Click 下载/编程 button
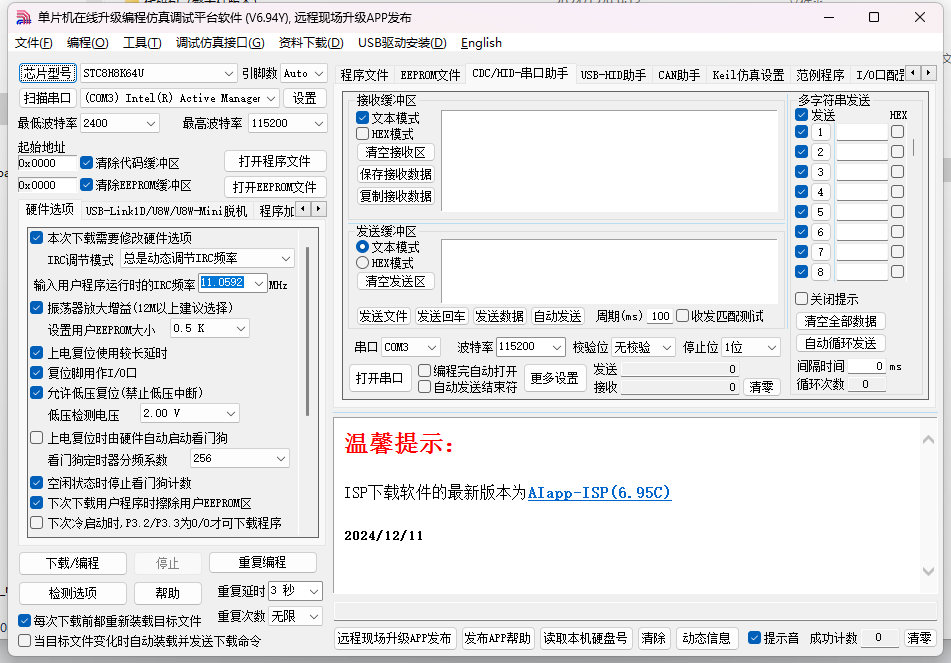Image resolution: width=951 pixels, height=663 pixels. tap(73, 563)
